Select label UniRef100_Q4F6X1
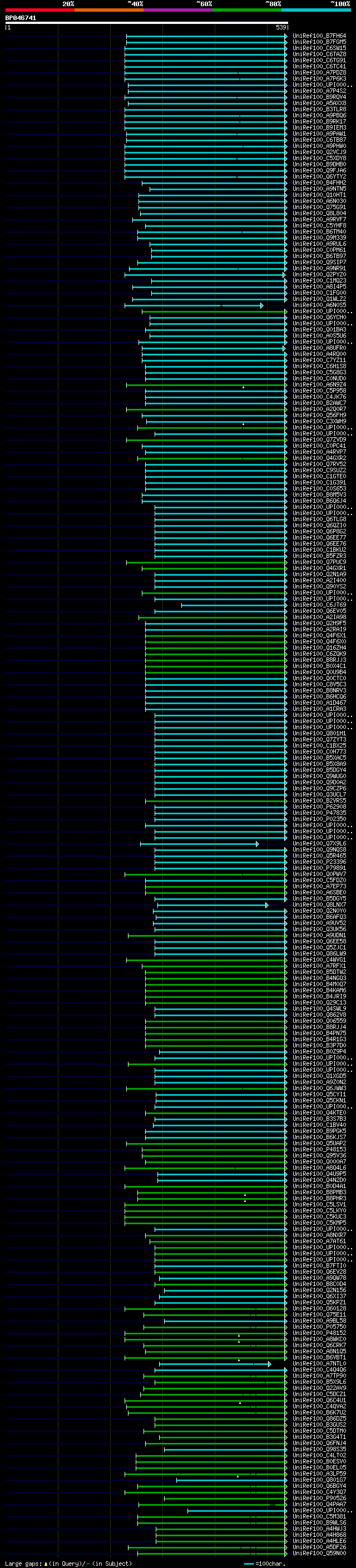 click(x=319, y=635)
